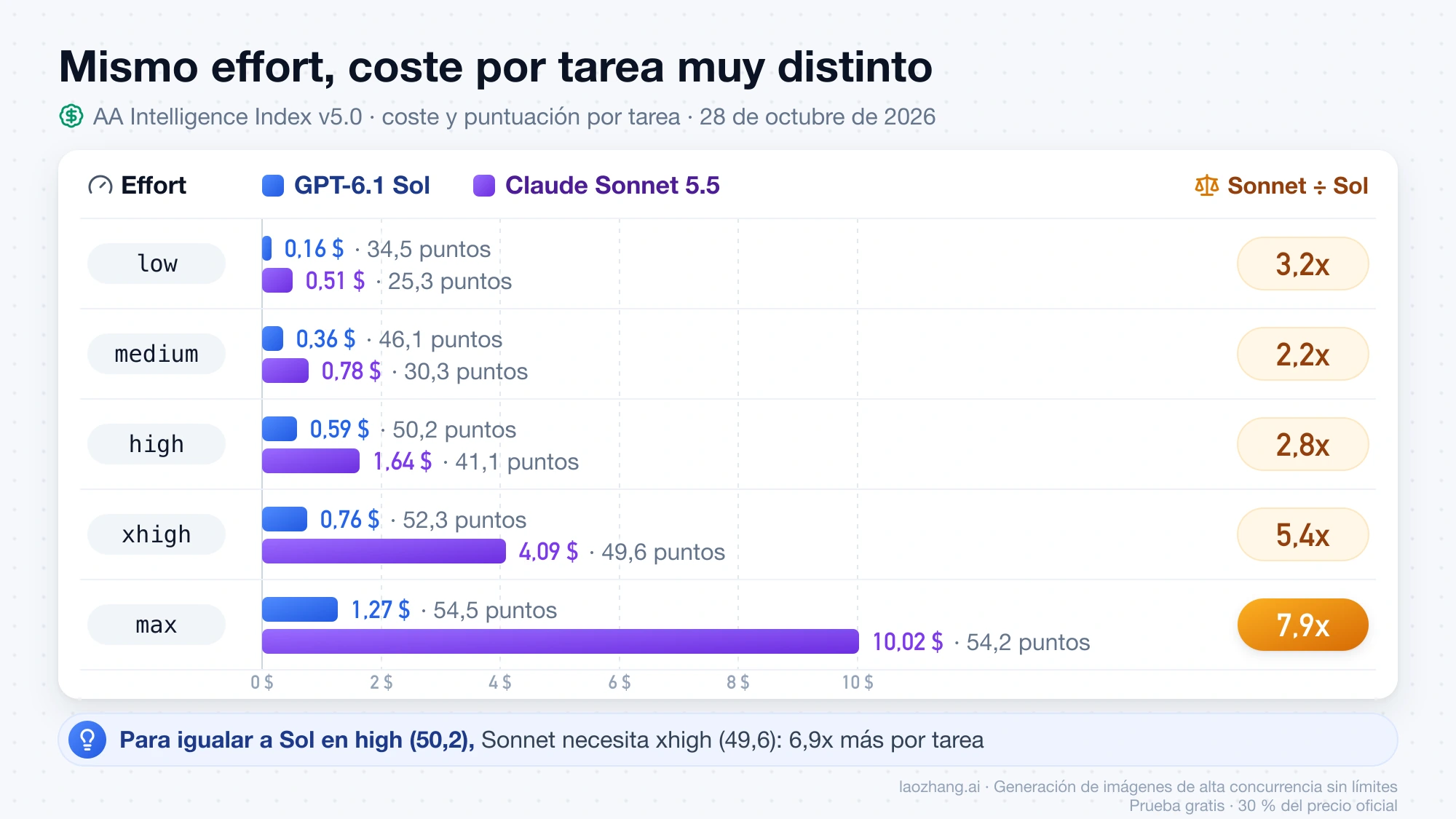Click the blue GPT-6.1 Sol legend swatch
This screenshot has width=1456, height=819.
point(273,186)
